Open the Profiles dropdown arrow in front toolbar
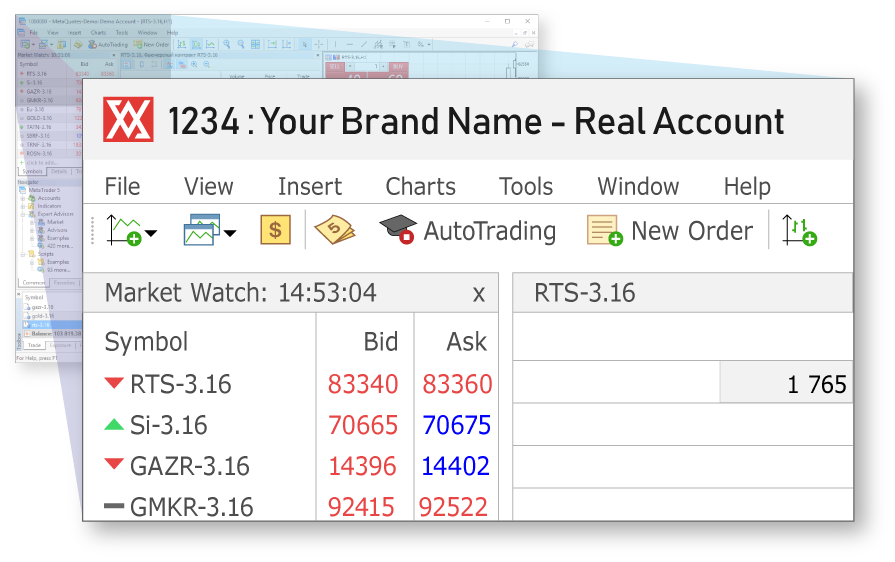 click(230, 233)
